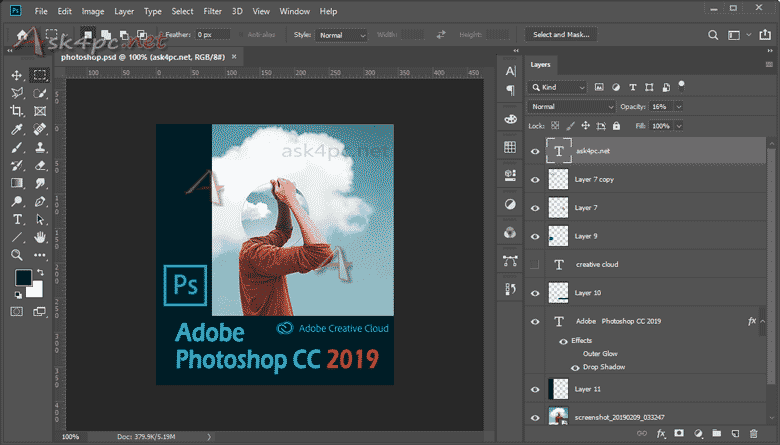The image size is (780, 445).
Task: Click the Select and Mask button
Action: tap(562, 34)
